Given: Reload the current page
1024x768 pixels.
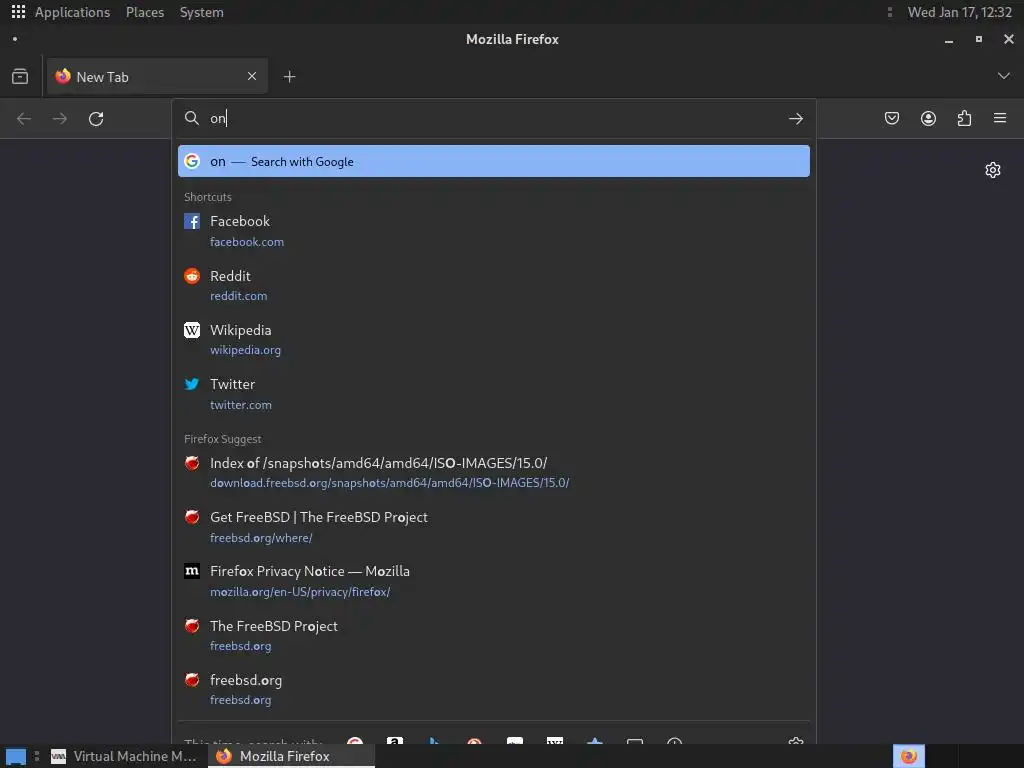Looking at the screenshot, I should (96, 119).
